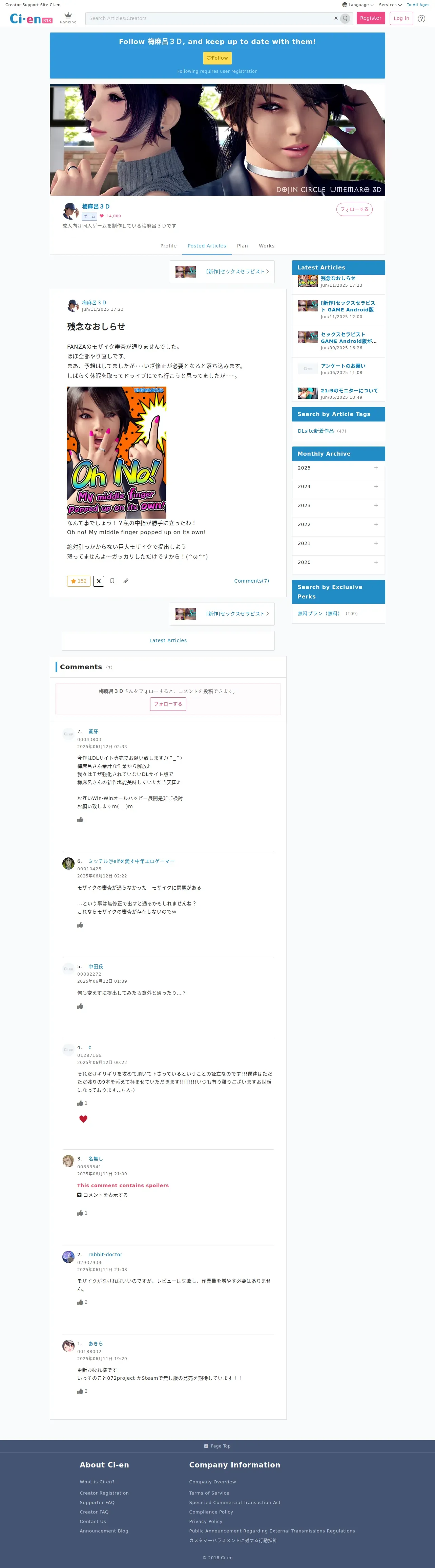Open next article link above the post
435x1568 pixels.
click(x=222, y=271)
